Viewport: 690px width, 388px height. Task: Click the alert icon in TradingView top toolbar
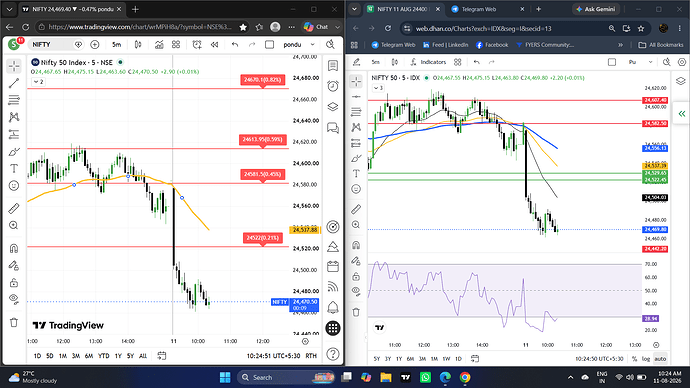tap(197, 44)
